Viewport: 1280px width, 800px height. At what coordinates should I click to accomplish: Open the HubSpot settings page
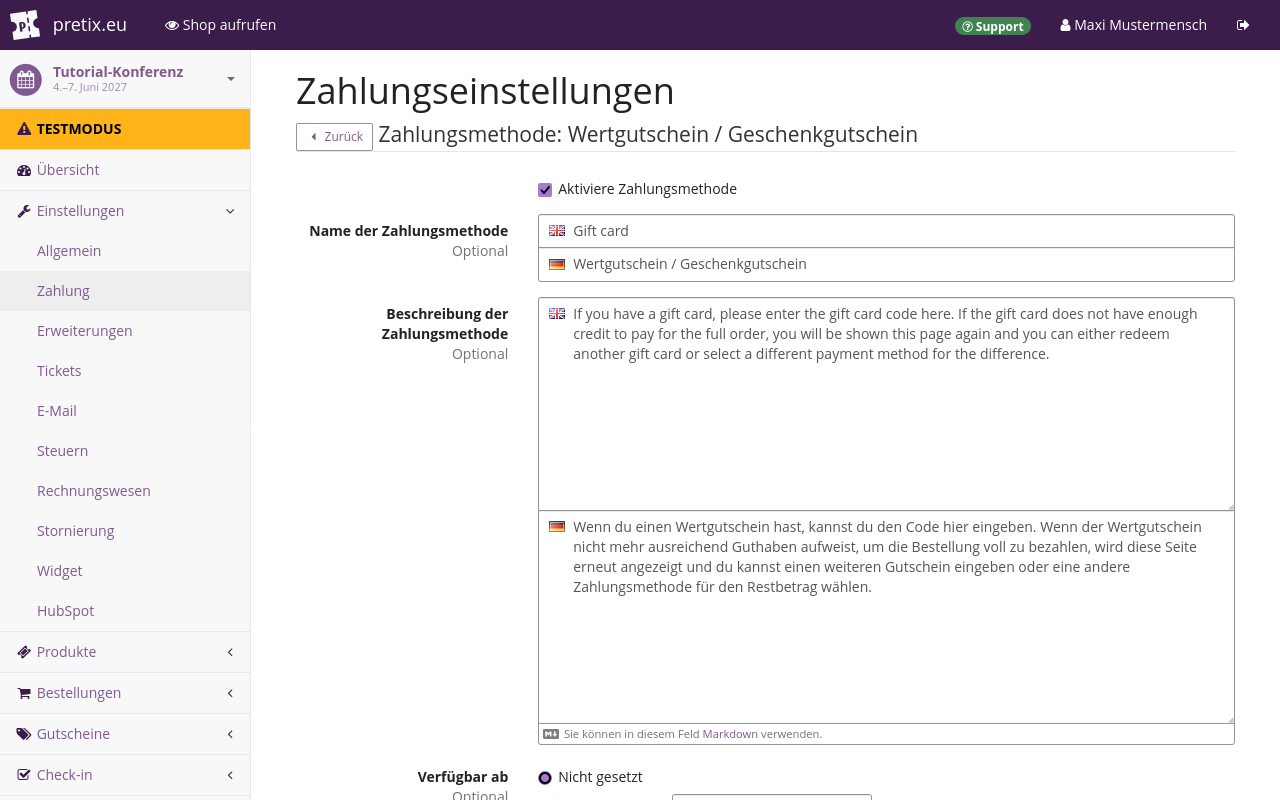click(x=125, y=611)
